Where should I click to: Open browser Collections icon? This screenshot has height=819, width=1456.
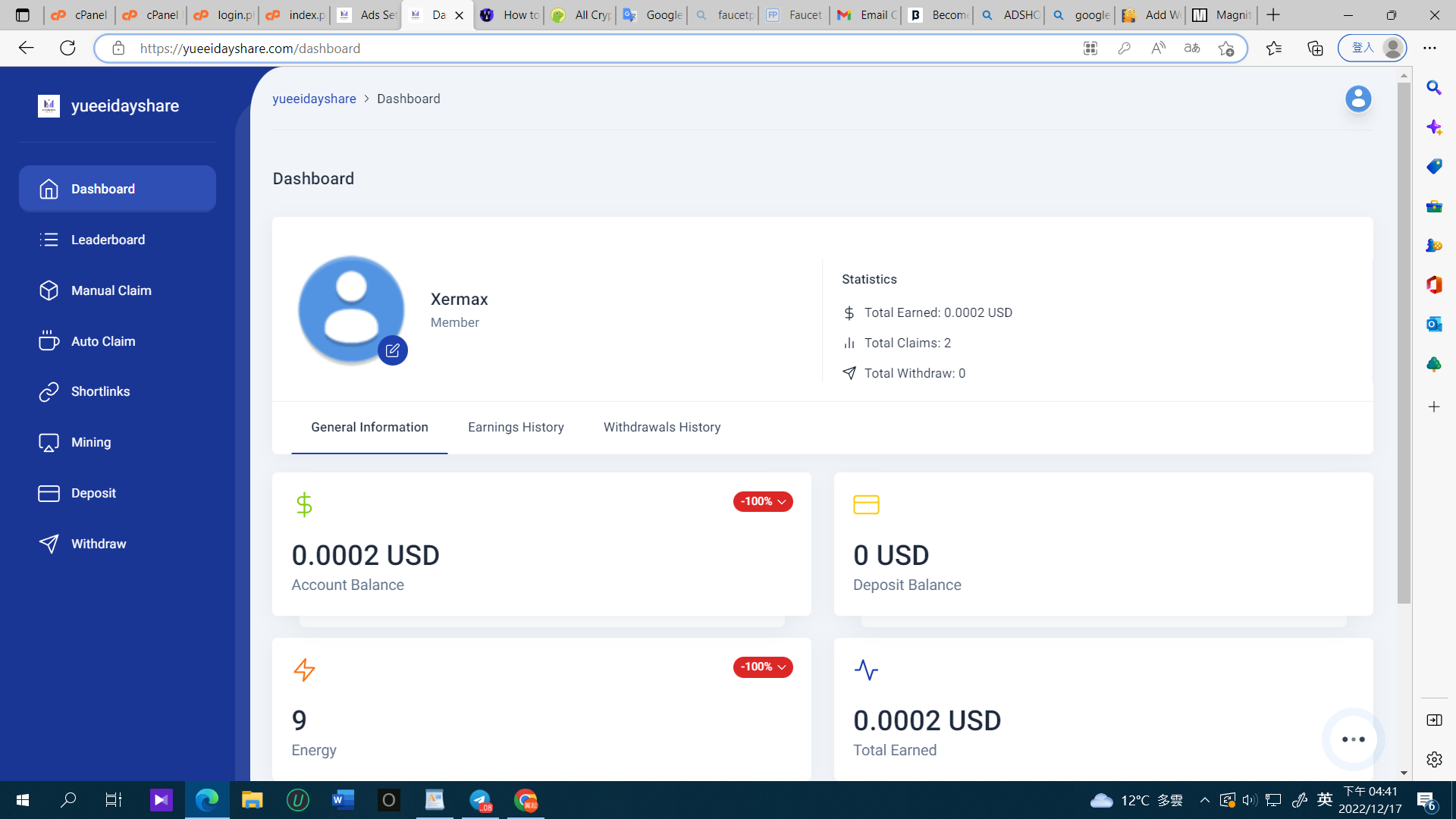pos(1315,49)
